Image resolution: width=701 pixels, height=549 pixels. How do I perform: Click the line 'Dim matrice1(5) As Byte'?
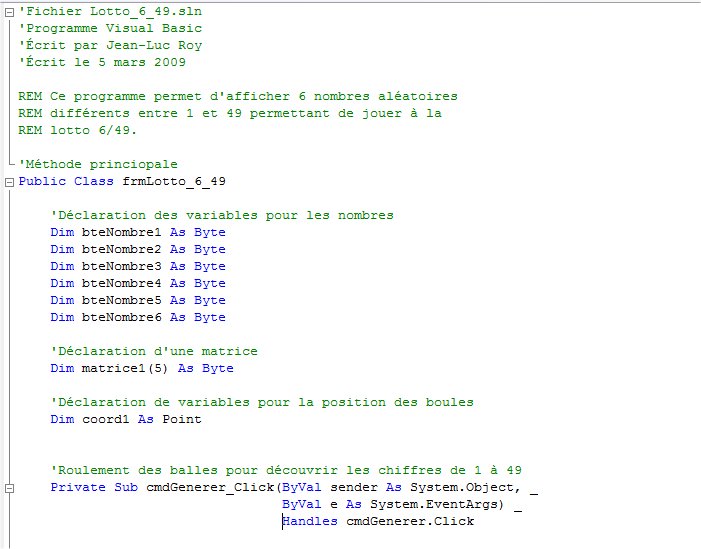pos(142,368)
